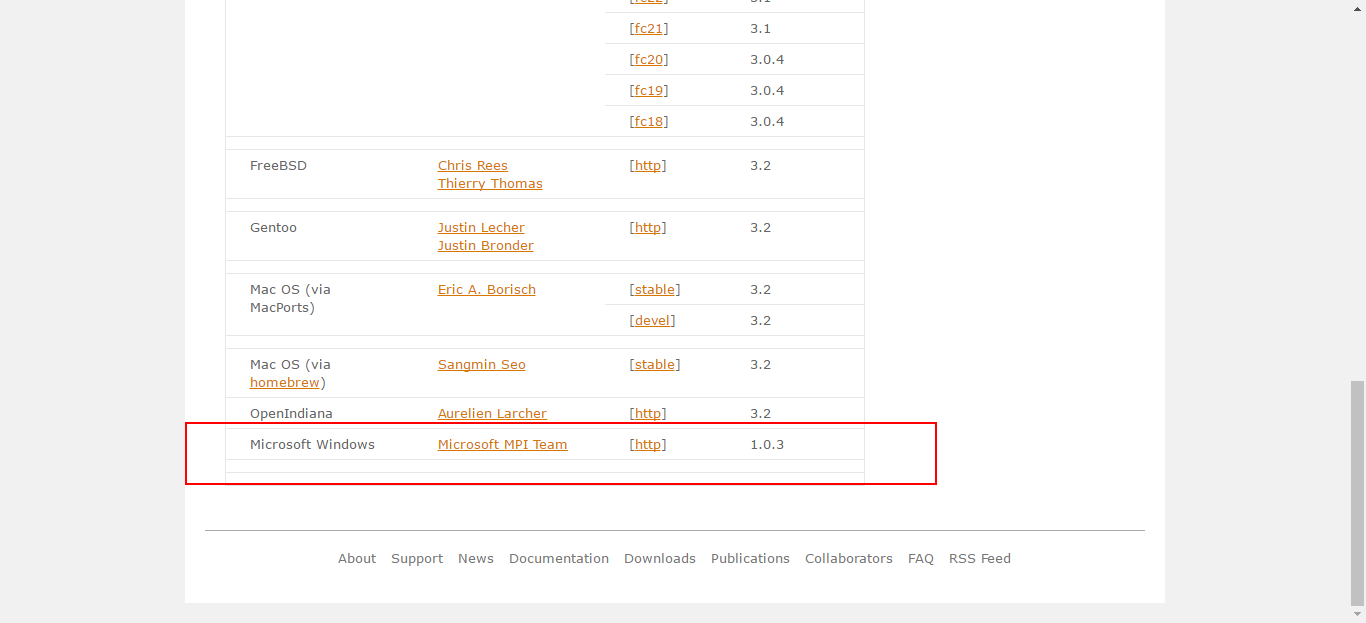Go to Support in footer
Viewport: 1366px width, 623px height.
tap(417, 558)
